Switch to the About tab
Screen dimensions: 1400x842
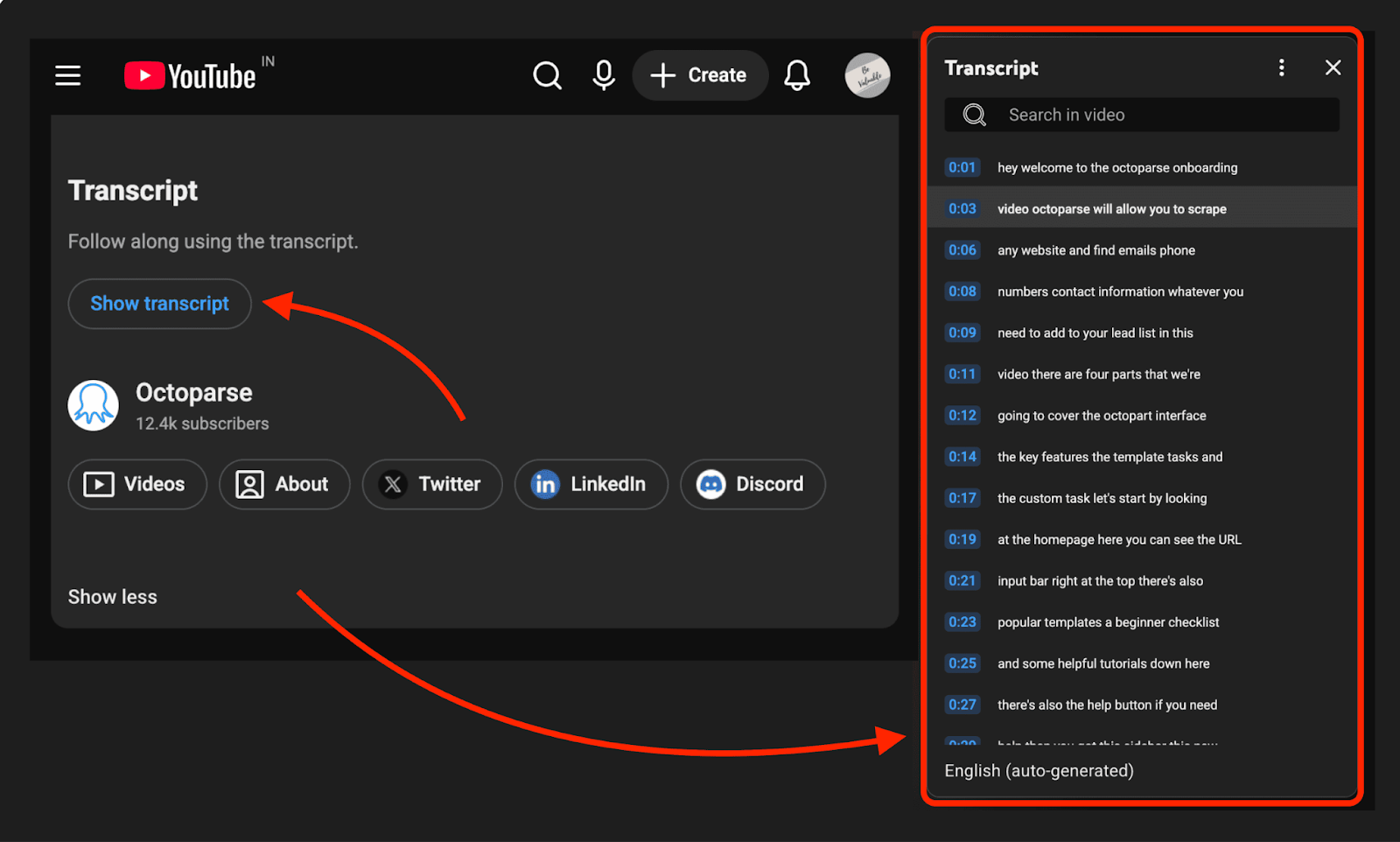coord(284,484)
